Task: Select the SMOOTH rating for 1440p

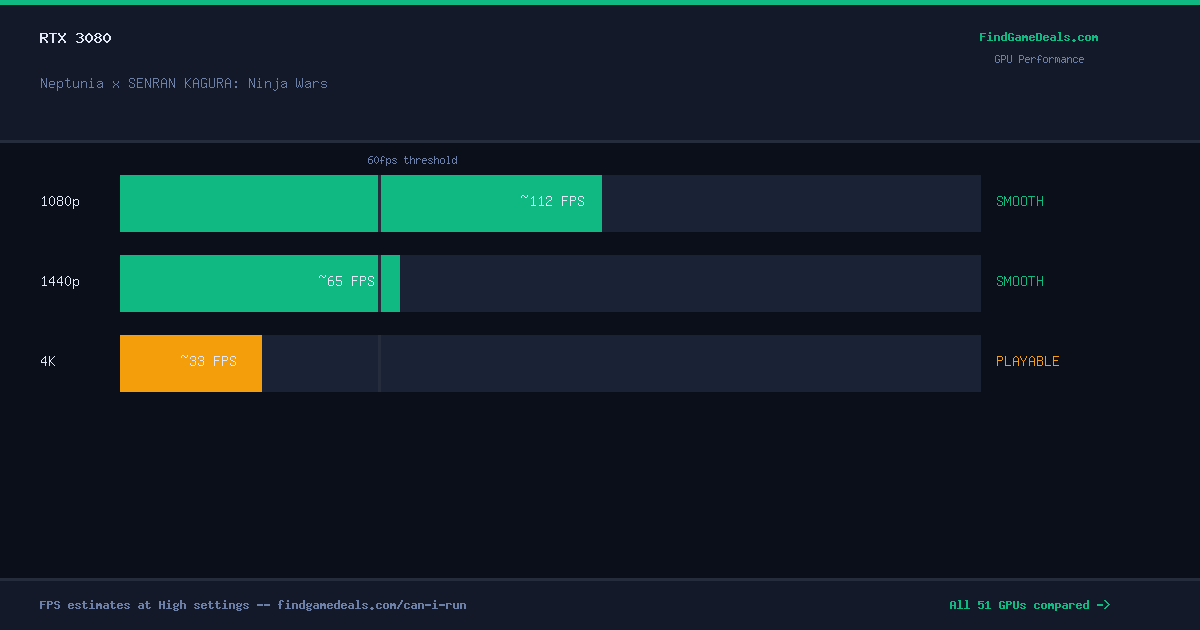Action: click(1020, 282)
